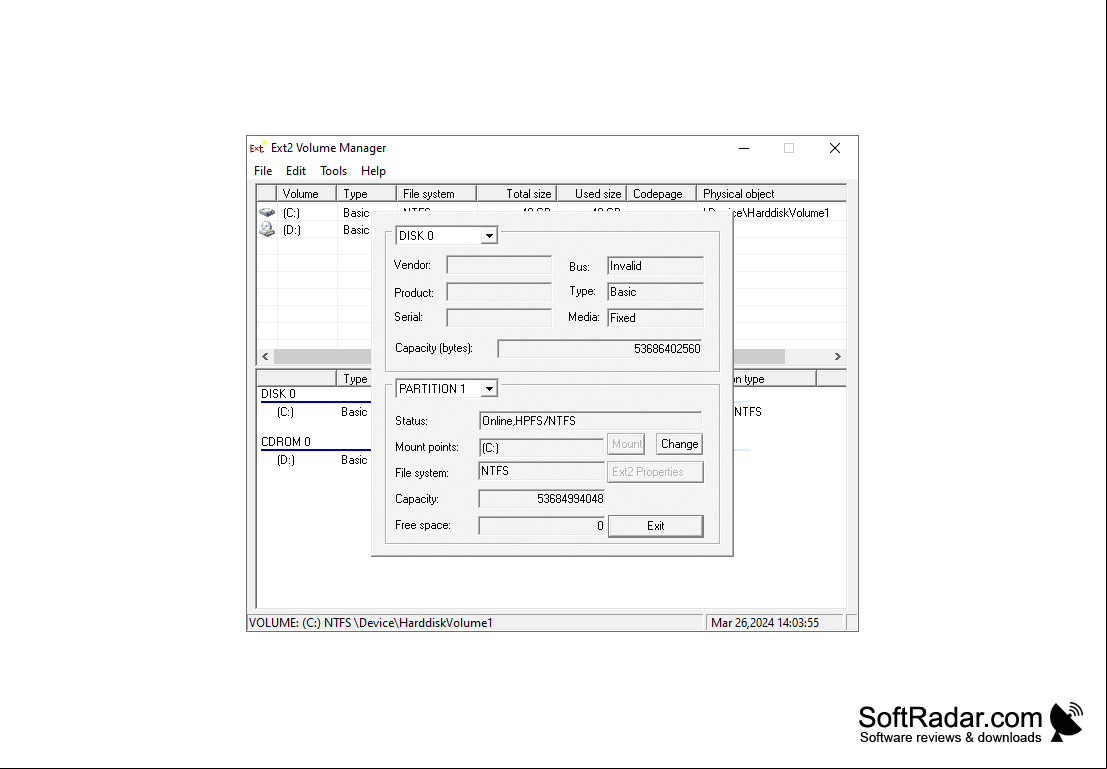Expand the DISK 0 dropdown
Viewport: 1107px width, 769px height.
pyautogui.click(x=489, y=236)
